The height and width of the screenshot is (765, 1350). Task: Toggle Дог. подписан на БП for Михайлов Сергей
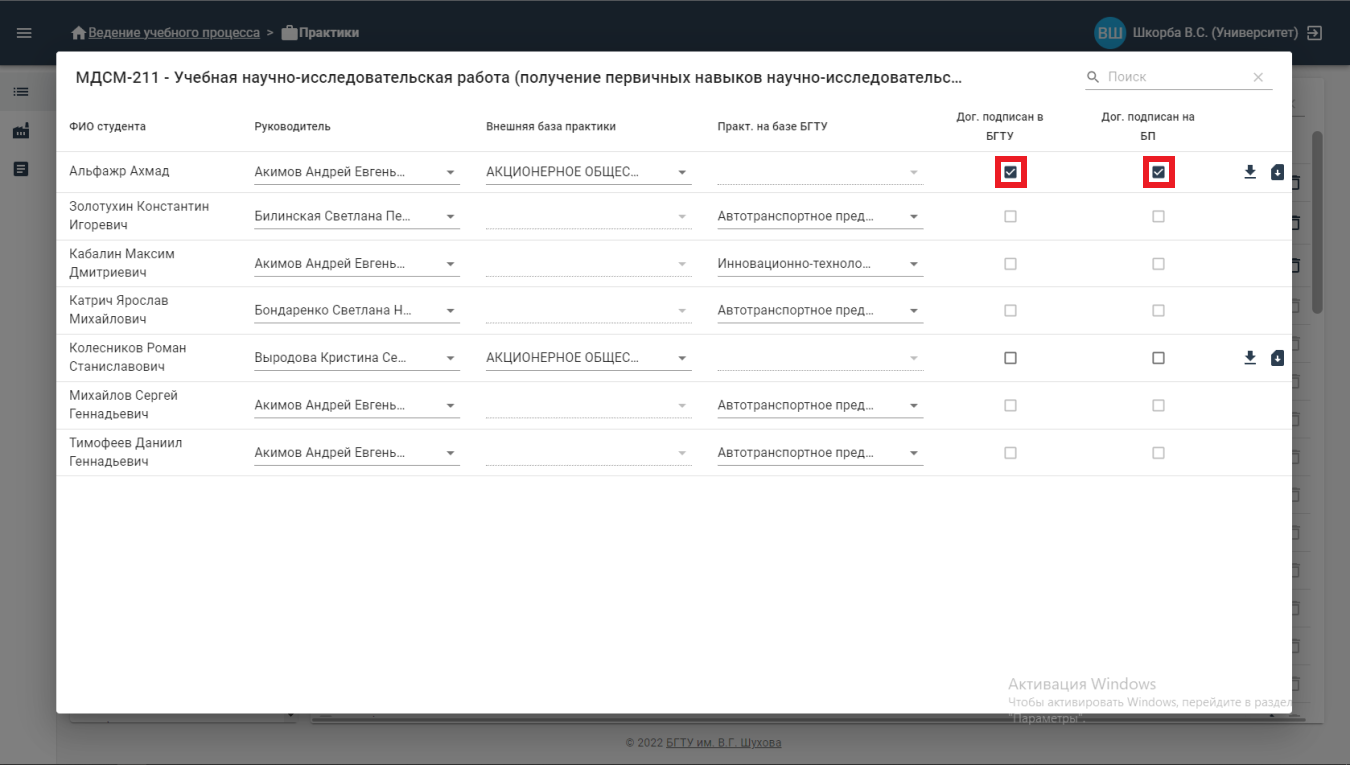pos(1158,405)
